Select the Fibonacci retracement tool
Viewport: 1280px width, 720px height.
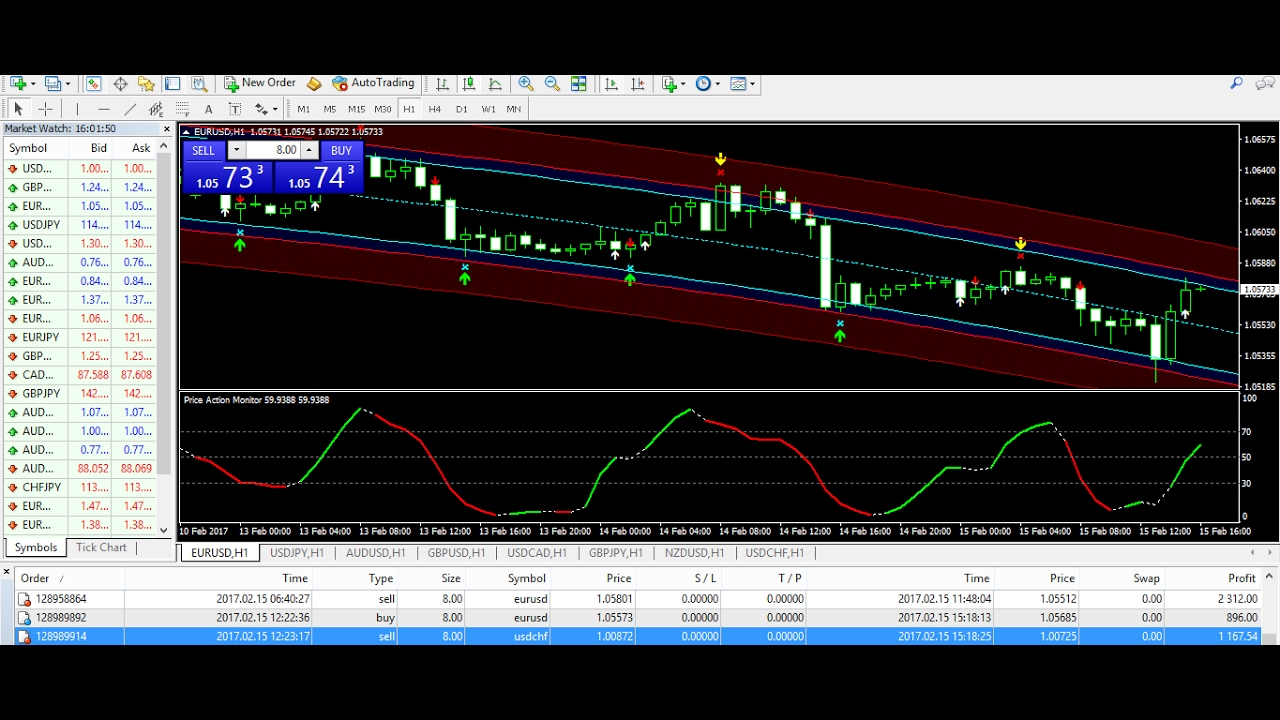click(182, 109)
